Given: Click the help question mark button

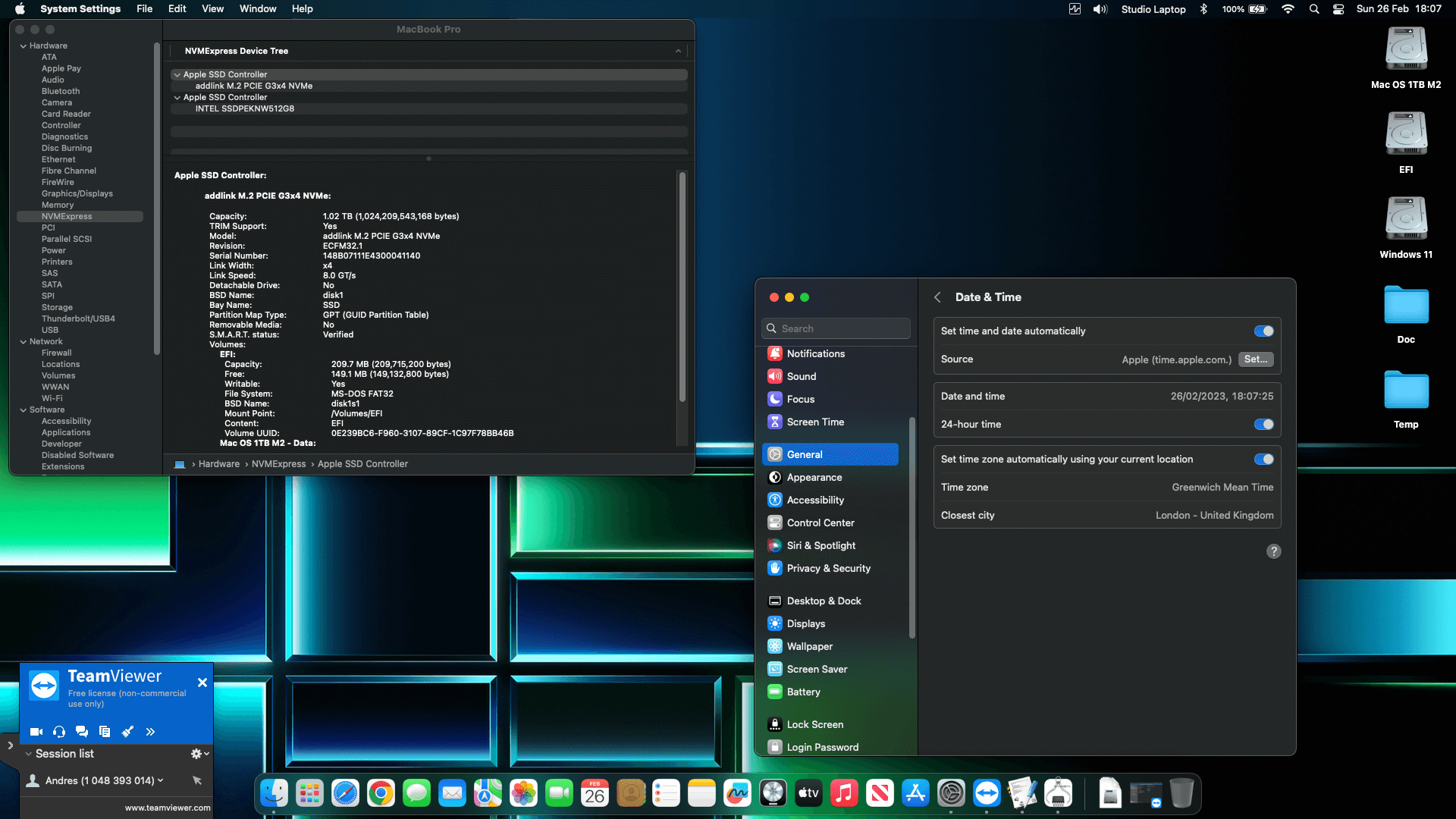Looking at the screenshot, I should 1273,551.
